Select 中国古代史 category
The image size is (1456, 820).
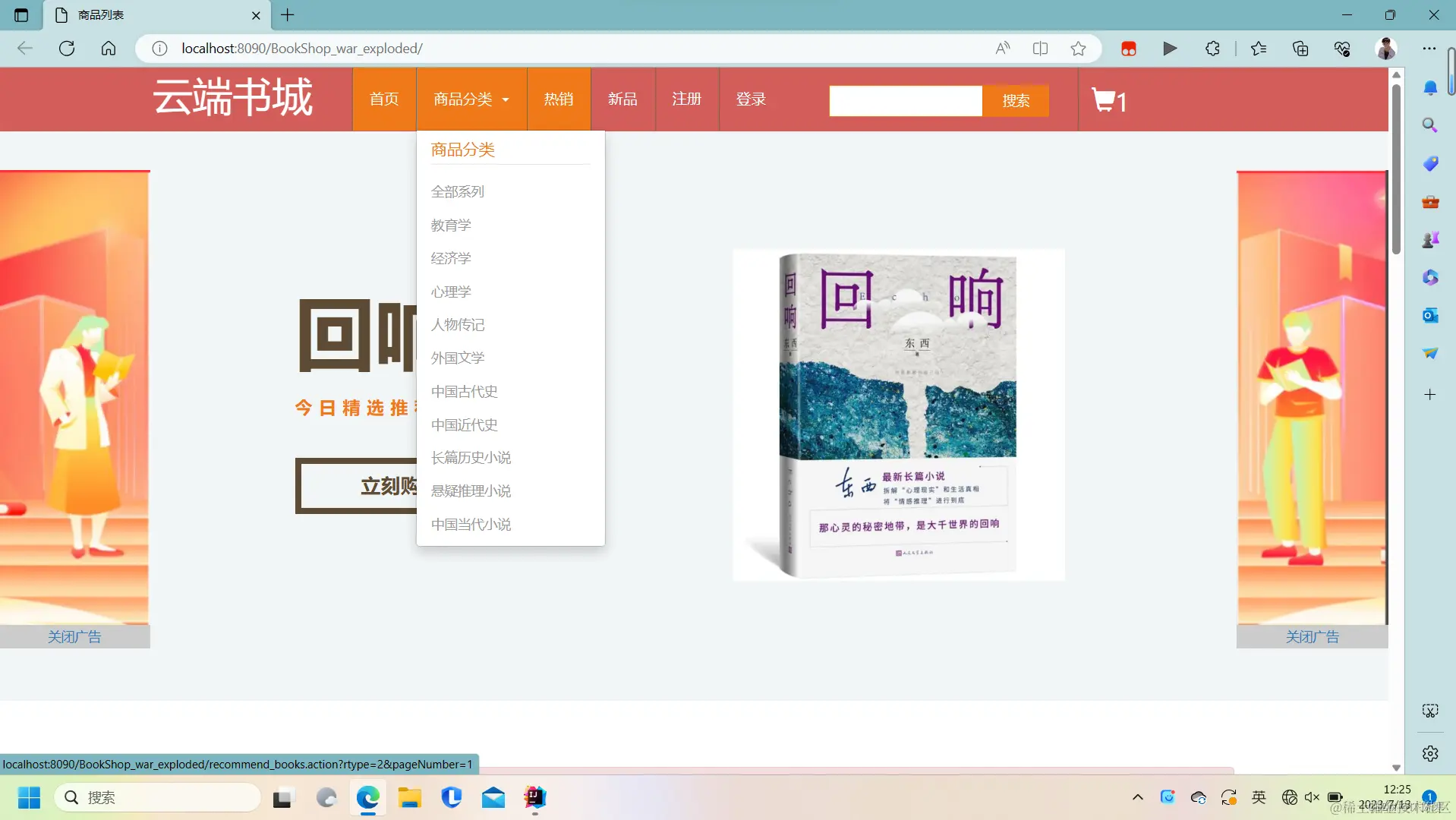point(465,392)
